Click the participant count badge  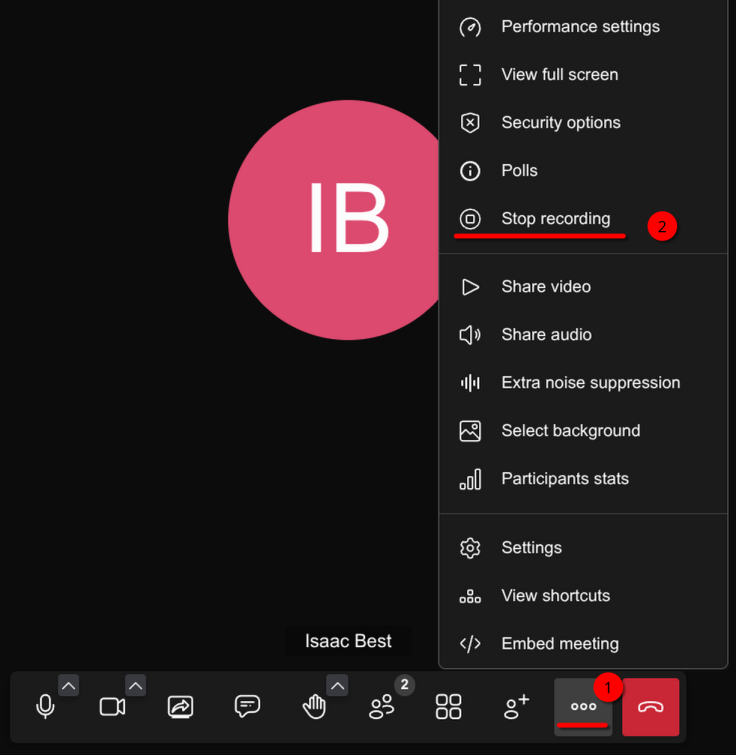pyautogui.click(x=404, y=684)
